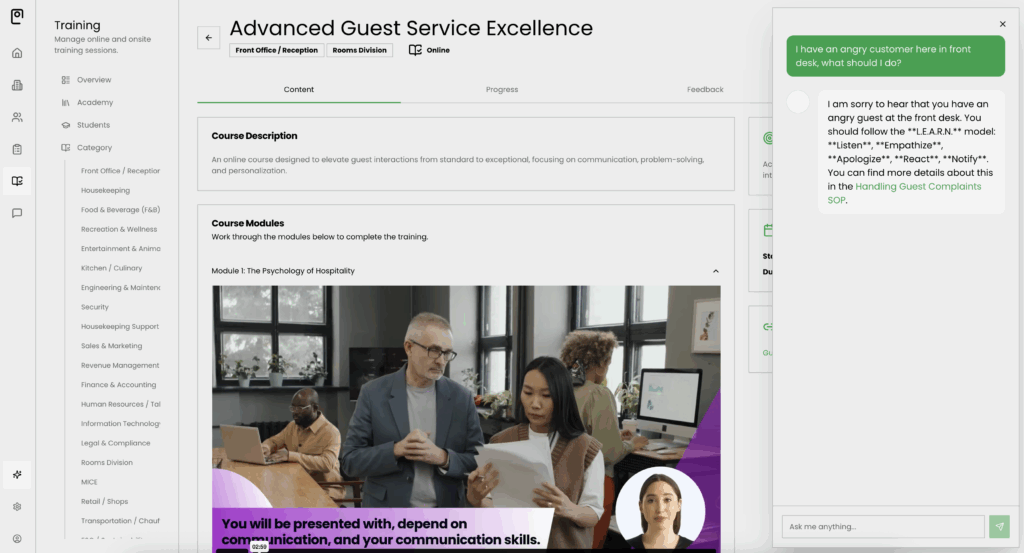The height and width of the screenshot is (553, 1024).
Task: Open the chat bubble icon in rail
Action: pyautogui.click(x=17, y=213)
